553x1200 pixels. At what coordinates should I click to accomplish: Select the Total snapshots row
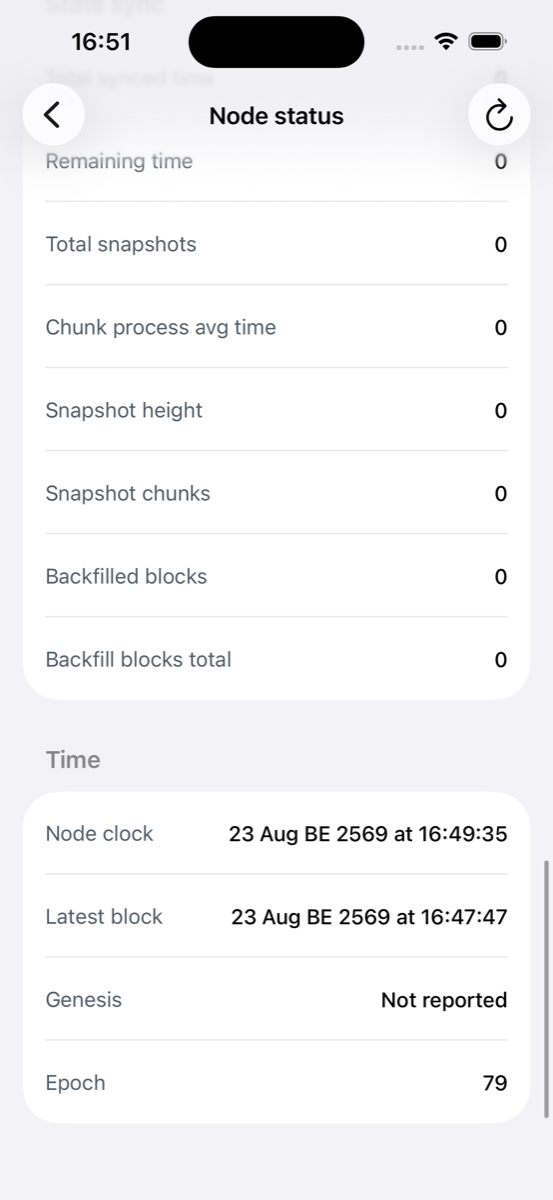276,244
